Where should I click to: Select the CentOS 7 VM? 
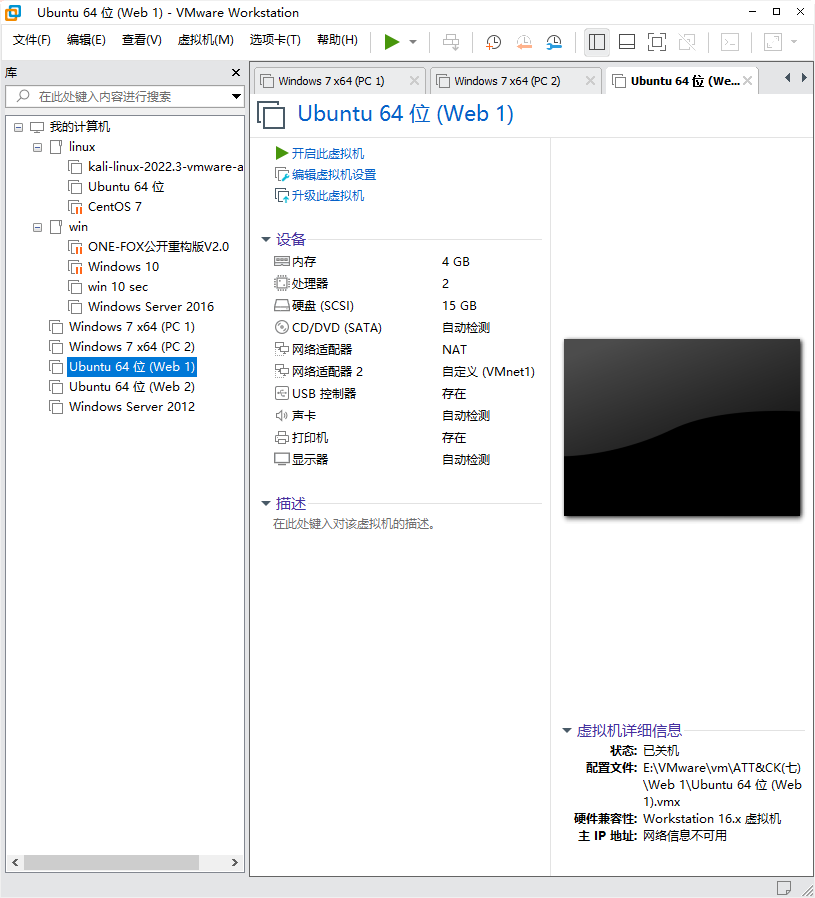coord(105,207)
